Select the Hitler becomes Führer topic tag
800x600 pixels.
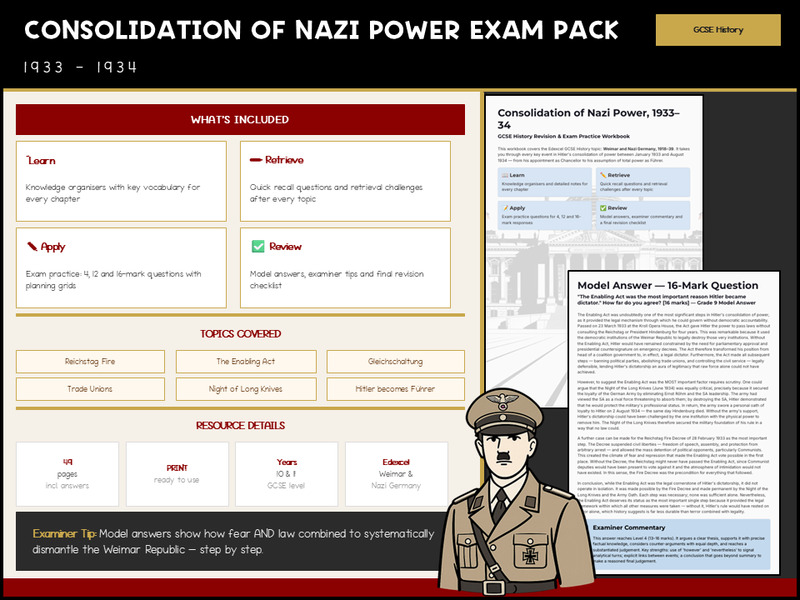[x=395, y=389]
